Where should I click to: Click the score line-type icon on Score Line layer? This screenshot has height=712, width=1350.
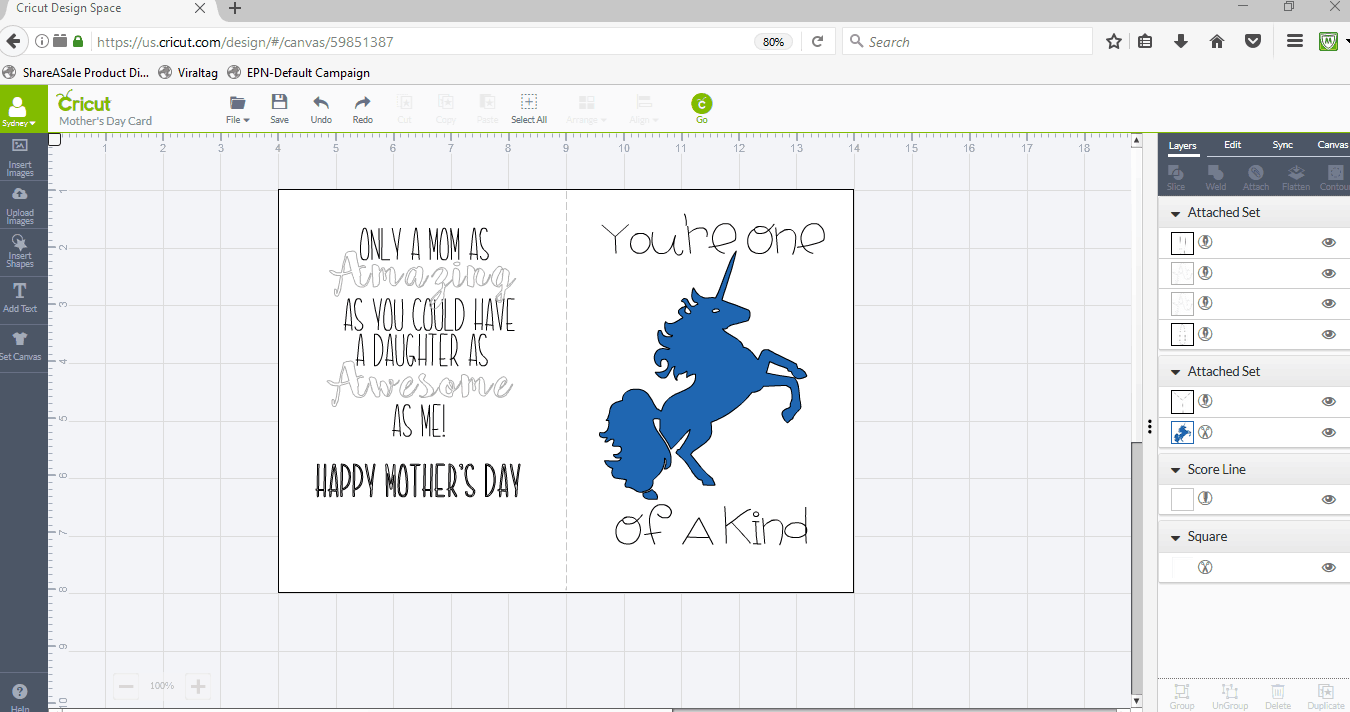1206,498
